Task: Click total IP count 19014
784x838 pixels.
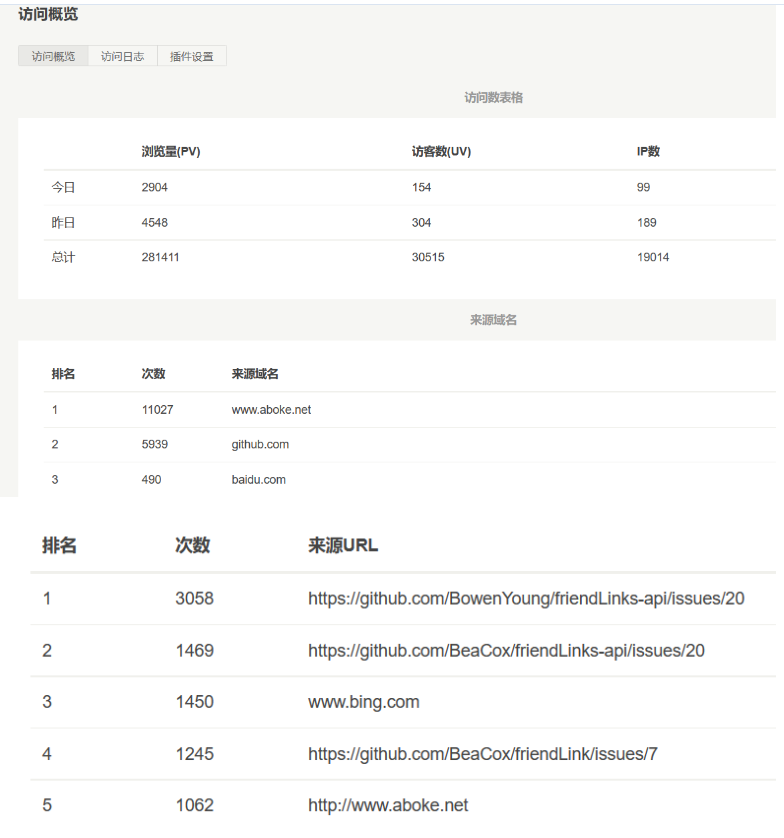Action: pos(653,257)
